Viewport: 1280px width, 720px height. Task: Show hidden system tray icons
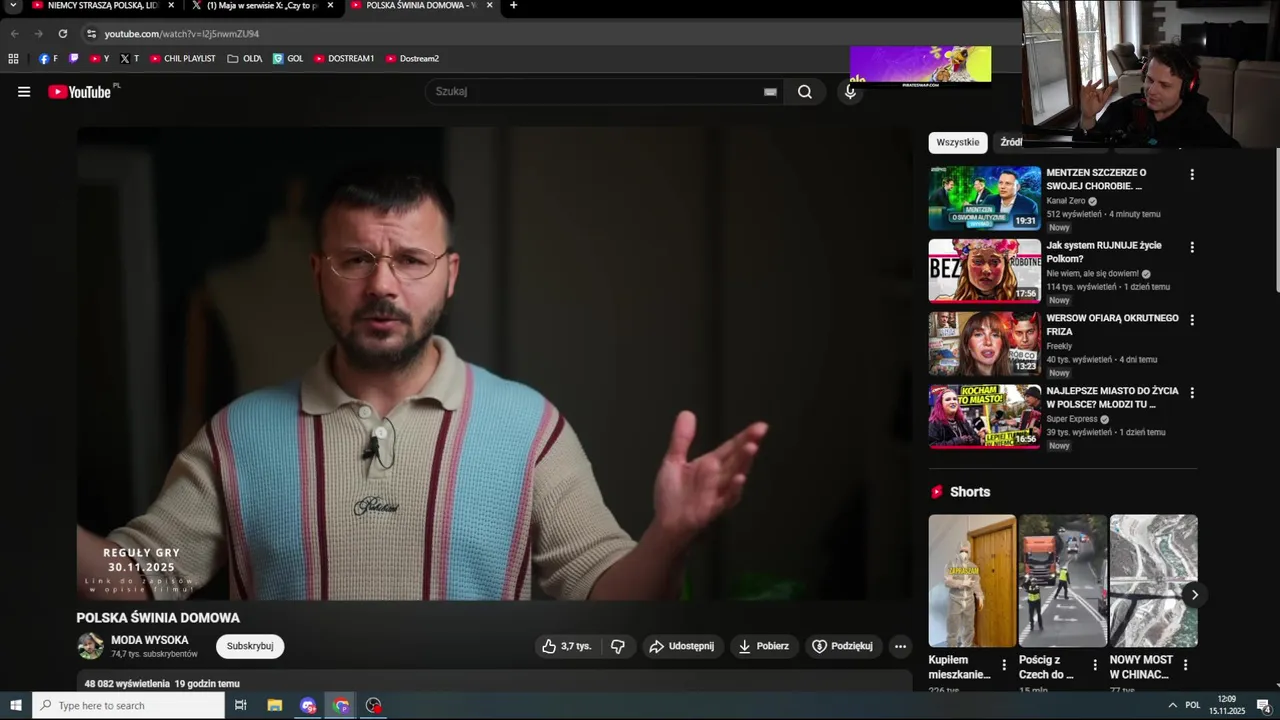click(1172, 705)
